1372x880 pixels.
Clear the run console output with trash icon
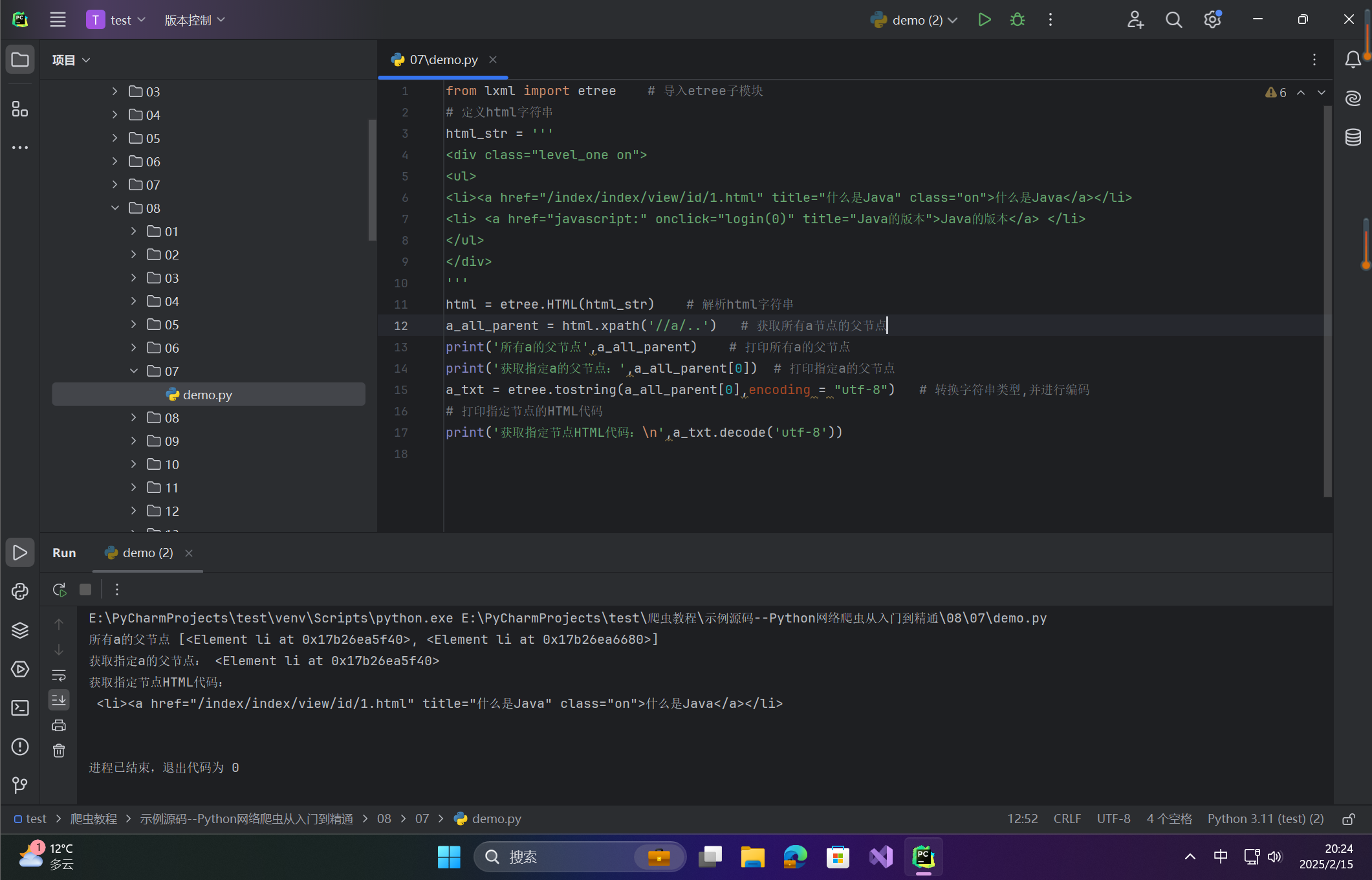[59, 751]
